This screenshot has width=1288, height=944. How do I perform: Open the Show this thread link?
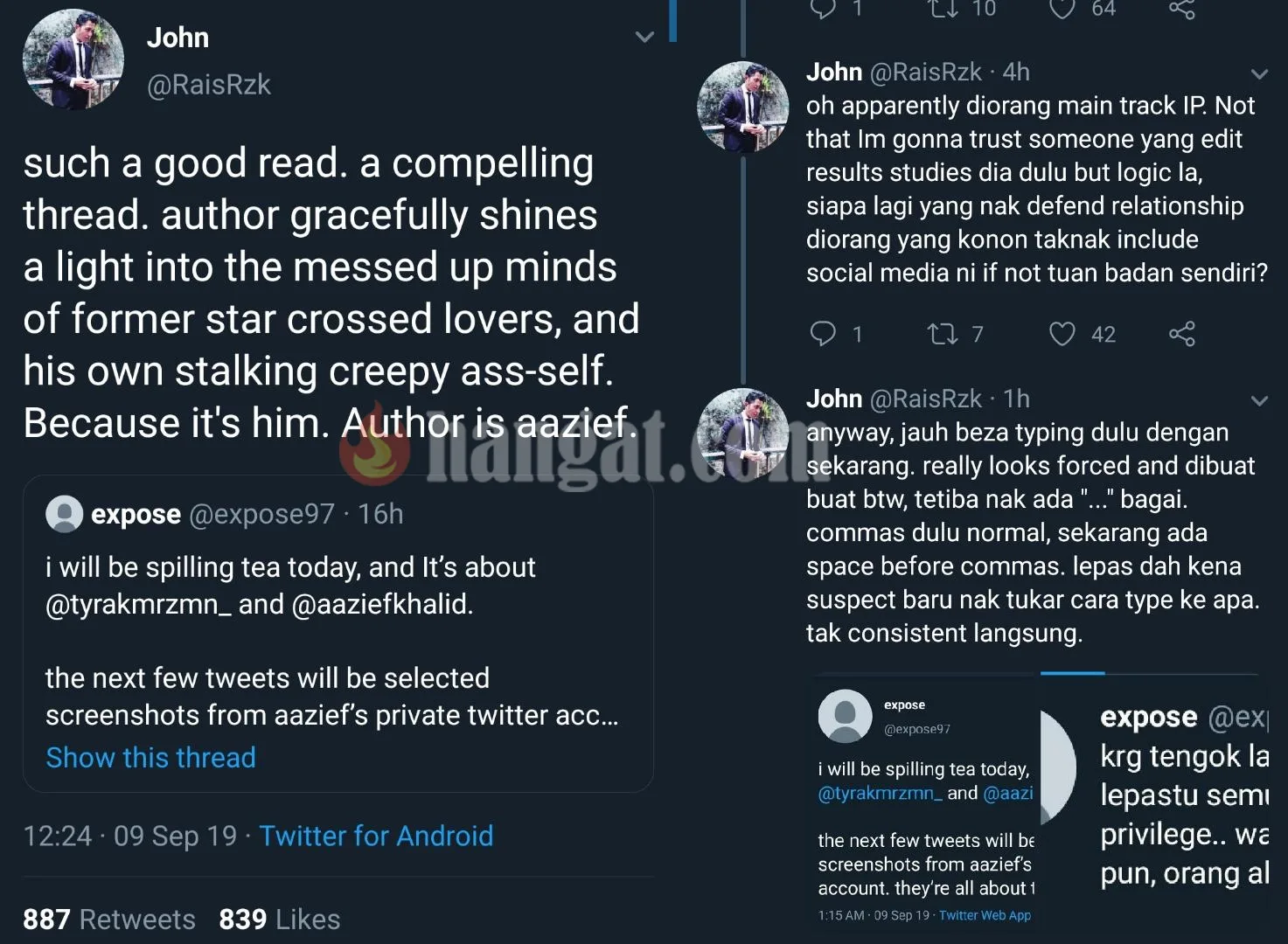click(x=150, y=757)
